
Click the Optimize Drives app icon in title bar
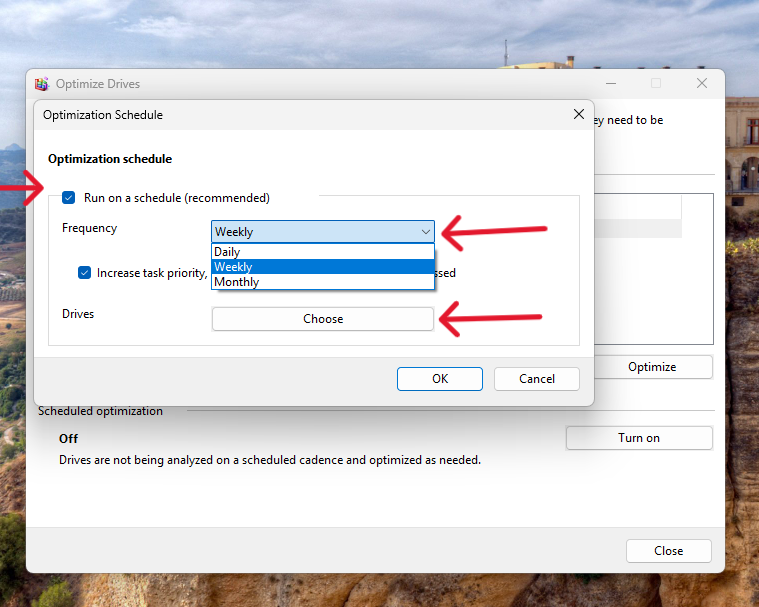coord(42,84)
